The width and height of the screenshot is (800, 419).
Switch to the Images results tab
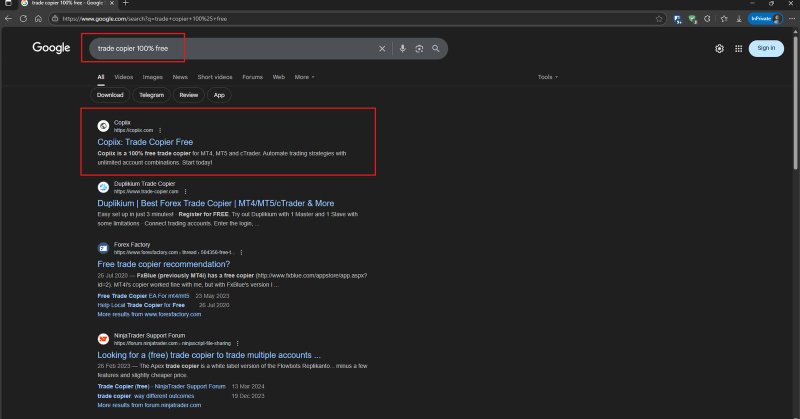pyautogui.click(x=153, y=77)
